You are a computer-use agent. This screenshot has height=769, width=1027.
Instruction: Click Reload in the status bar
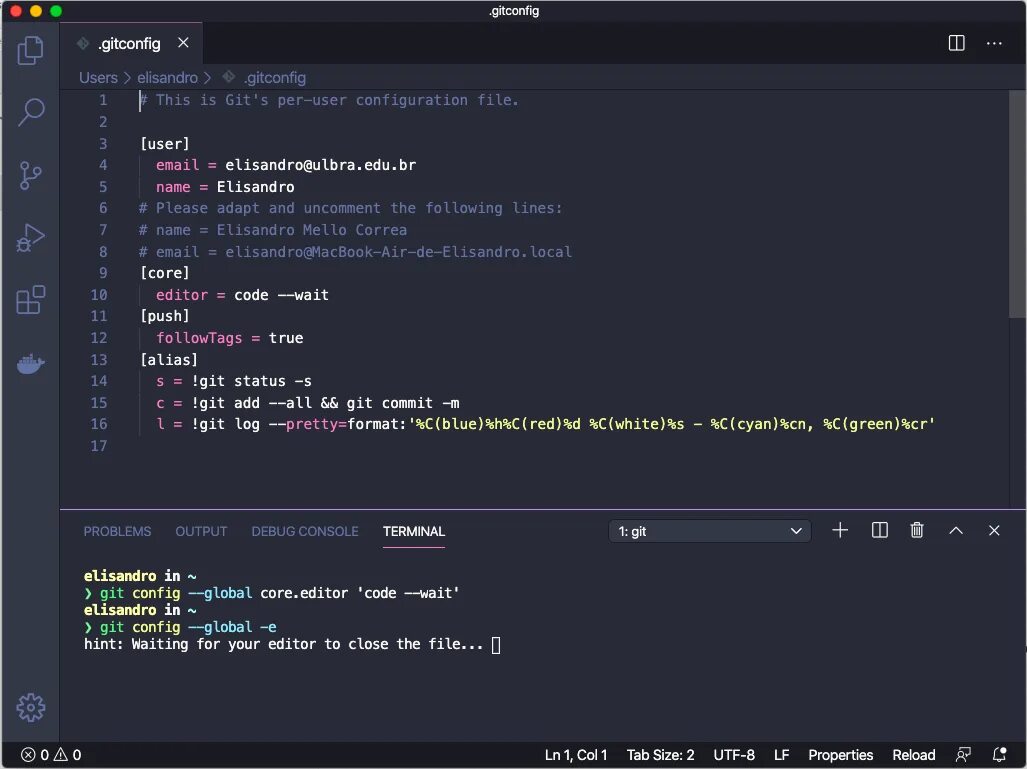913,755
